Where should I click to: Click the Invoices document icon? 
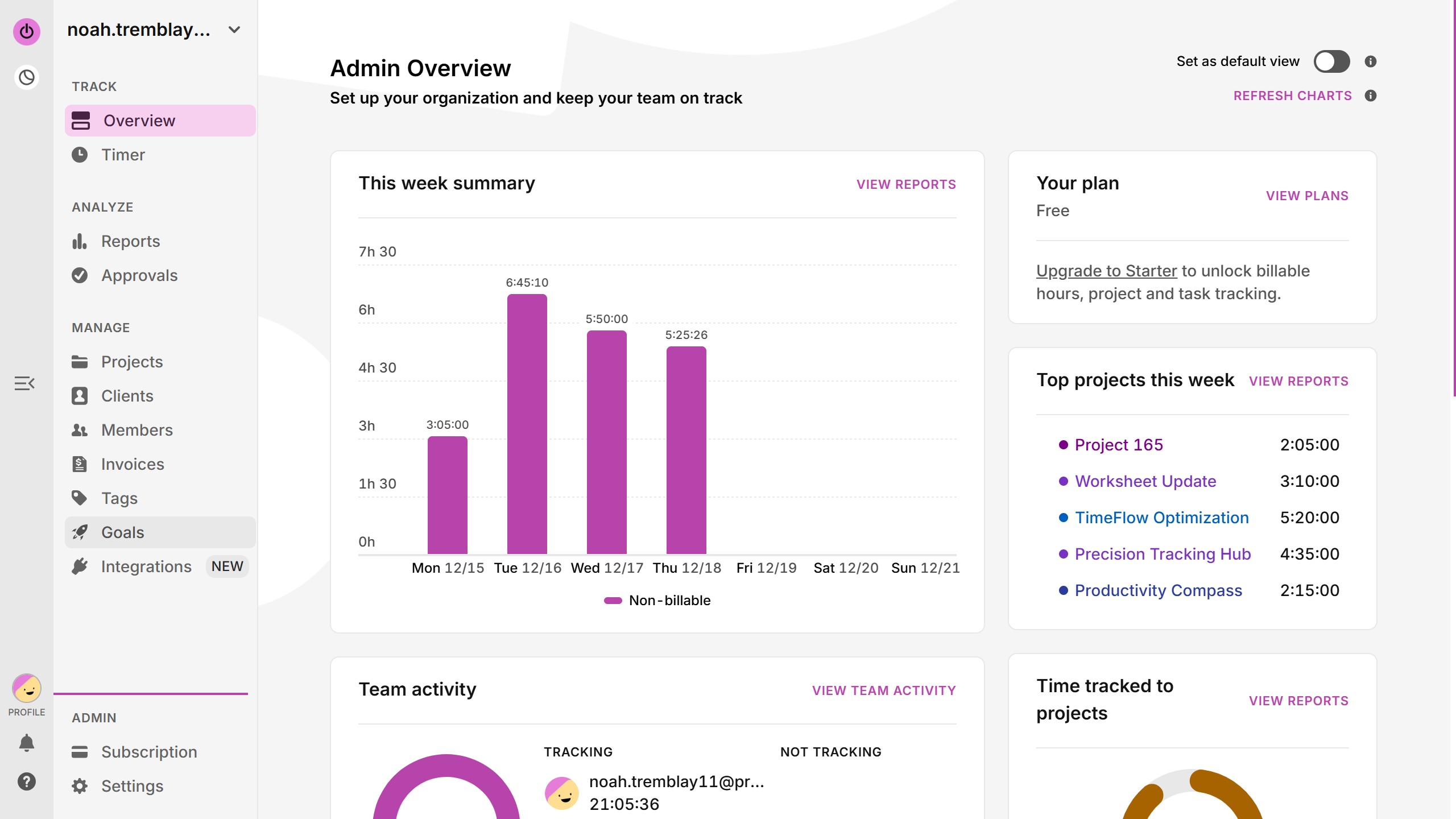[x=80, y=464]
